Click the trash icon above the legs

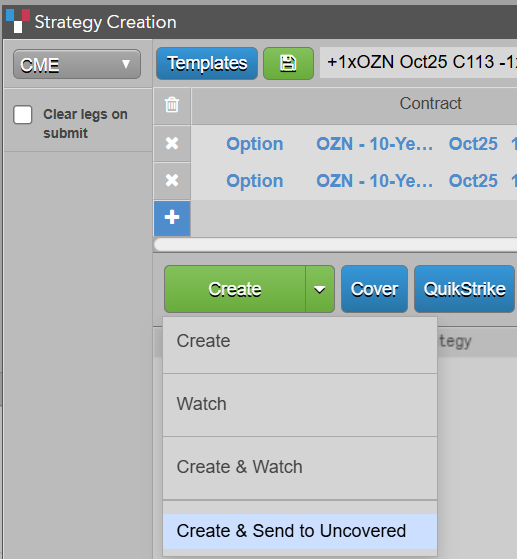pos(172,105)
